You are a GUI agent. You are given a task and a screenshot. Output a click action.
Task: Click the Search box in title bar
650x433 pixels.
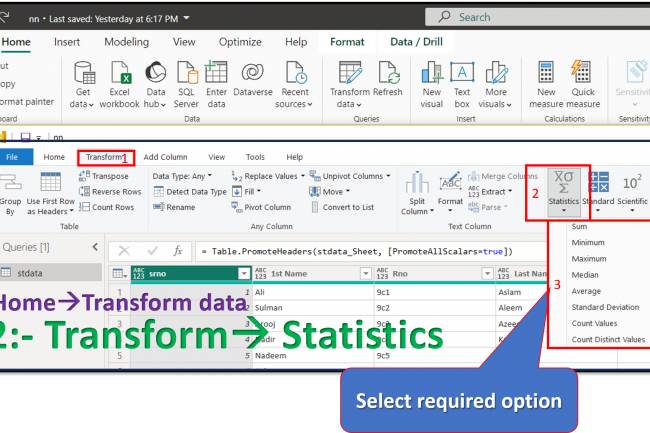pyautogui.click(x=537, y=17)
